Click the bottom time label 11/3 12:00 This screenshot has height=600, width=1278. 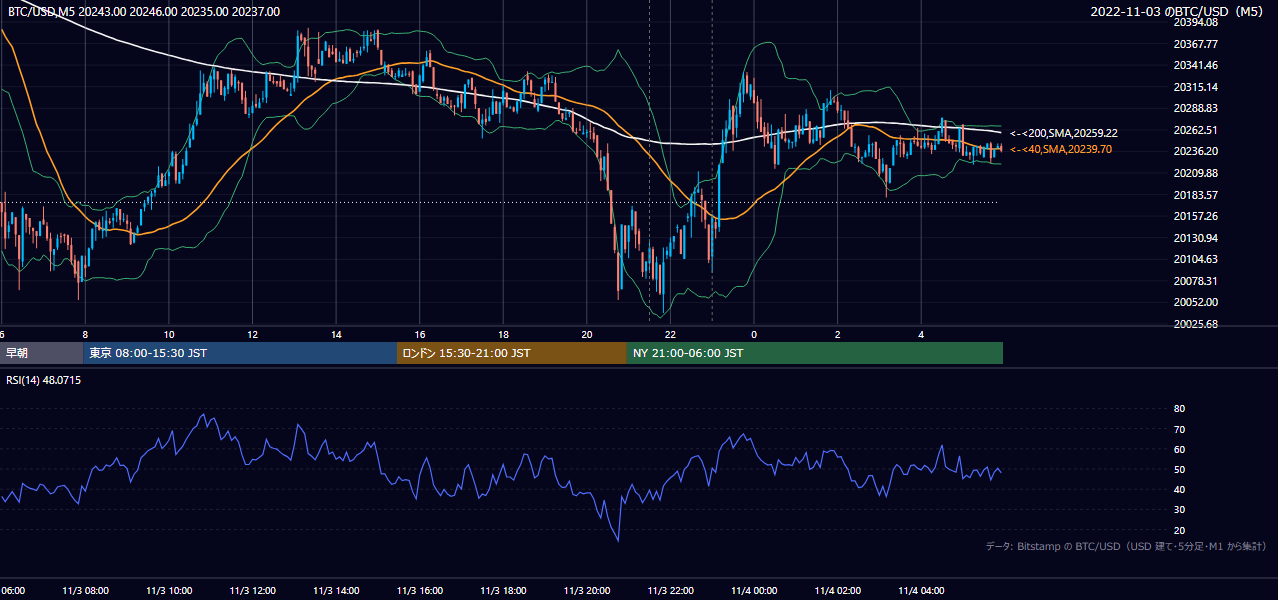252,591
